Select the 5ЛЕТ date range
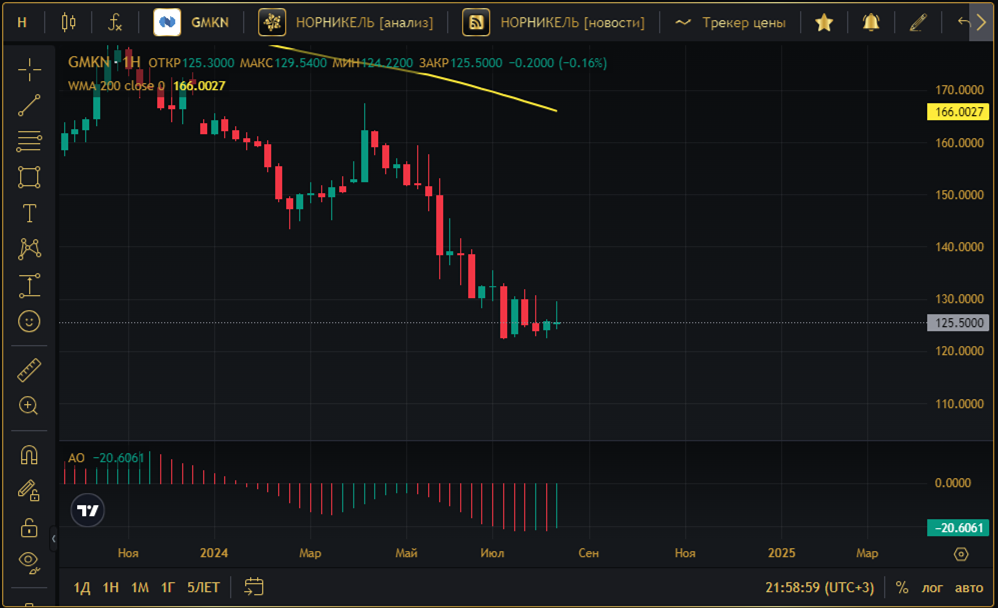The image size is (998, 608). click(x=203, y=587)
